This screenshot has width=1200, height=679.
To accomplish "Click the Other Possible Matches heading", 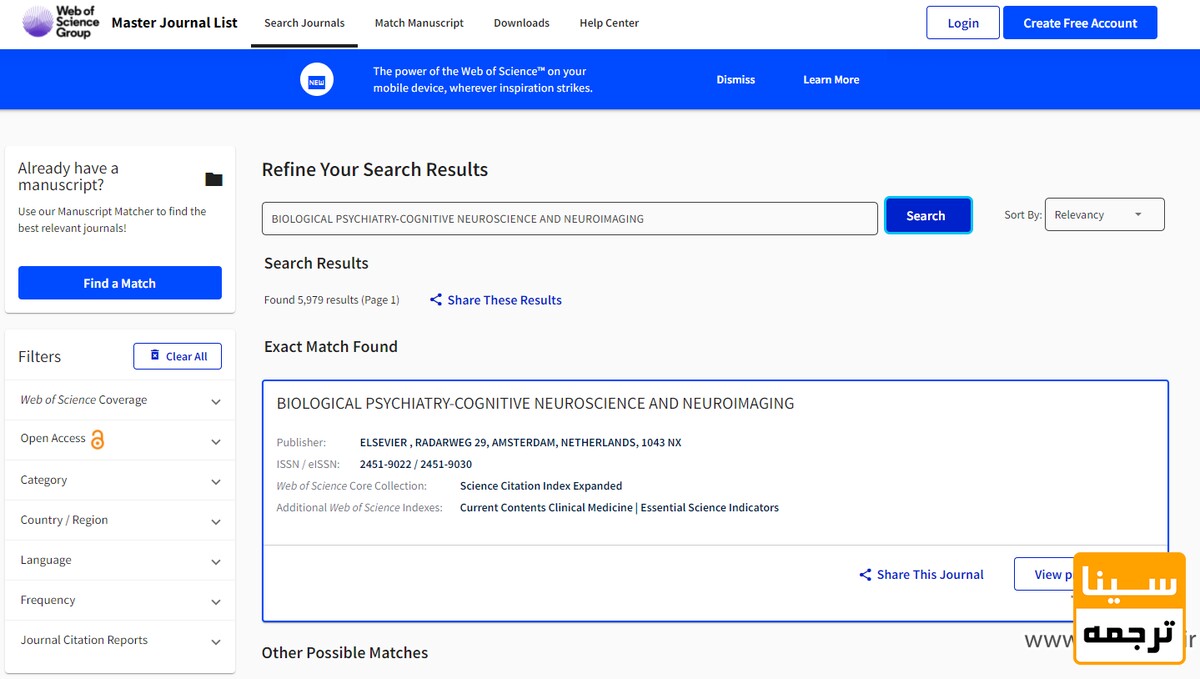I will [345, 653].
